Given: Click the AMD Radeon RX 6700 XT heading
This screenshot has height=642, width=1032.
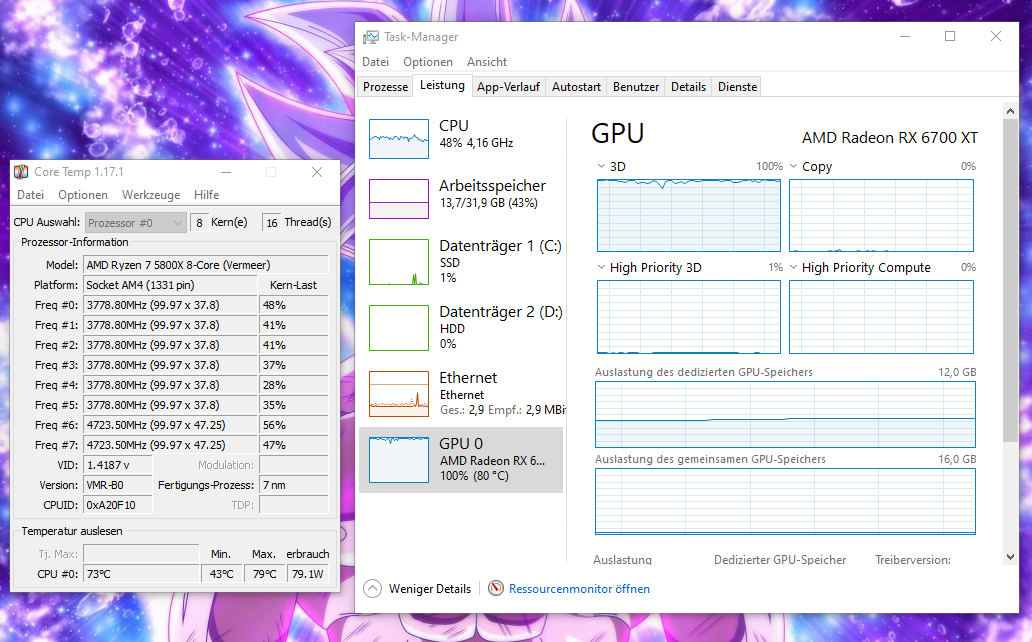Looking at the screenshot, I should (890, 138).
